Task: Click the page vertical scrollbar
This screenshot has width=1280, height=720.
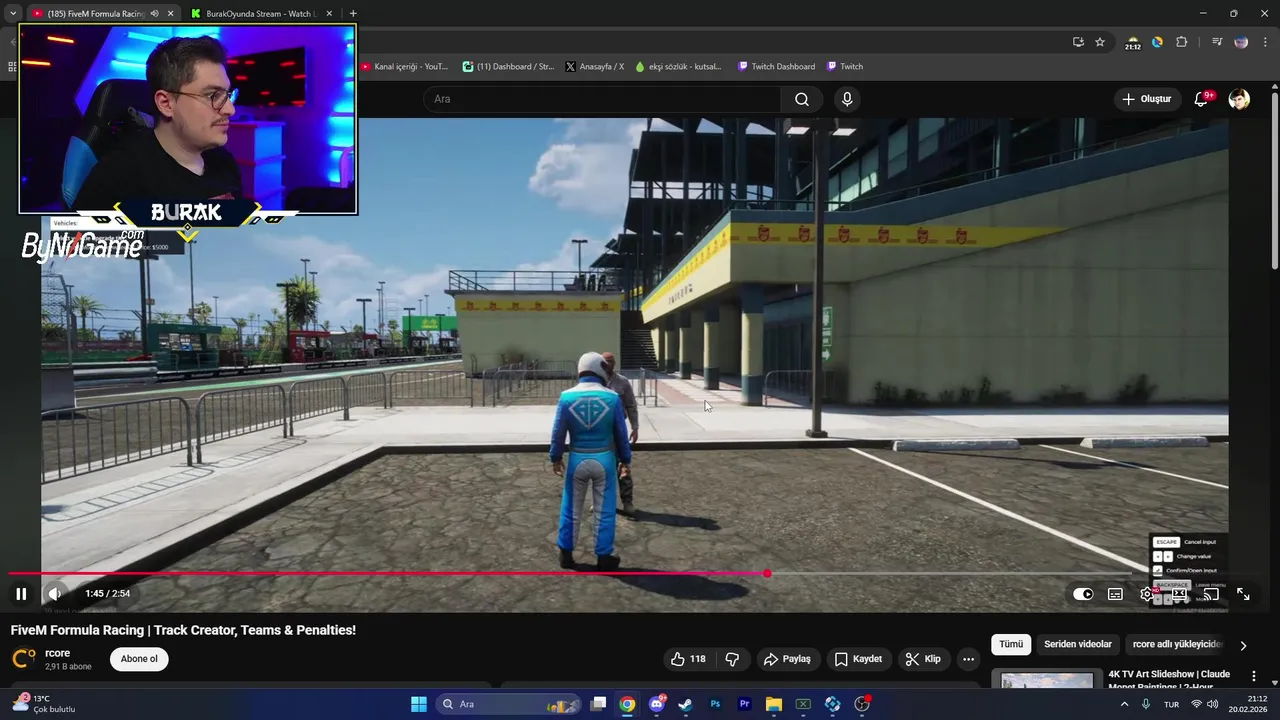Action: [1274, 180]
